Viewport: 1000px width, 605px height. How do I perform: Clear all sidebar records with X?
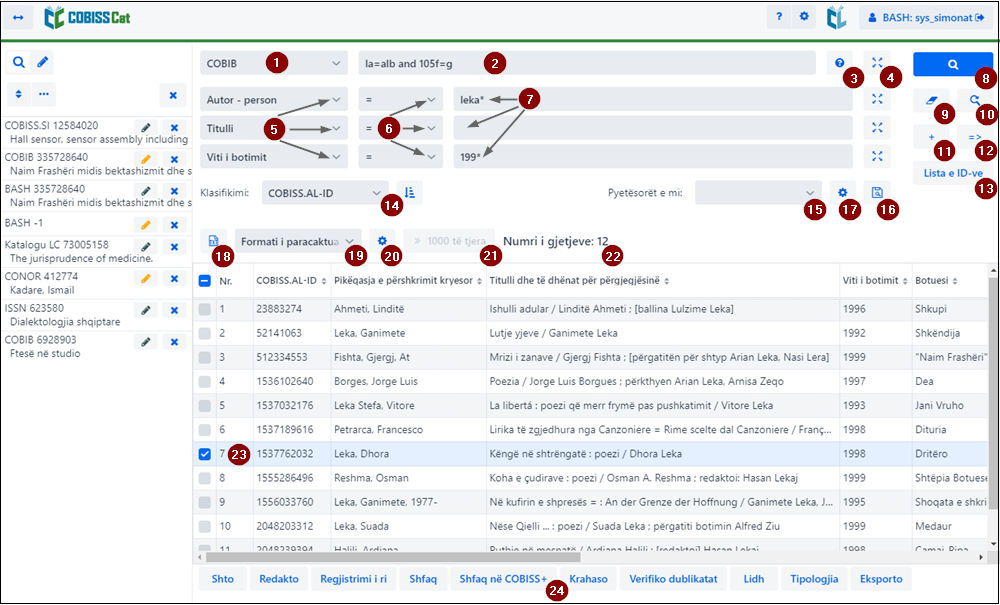point(173,95)
